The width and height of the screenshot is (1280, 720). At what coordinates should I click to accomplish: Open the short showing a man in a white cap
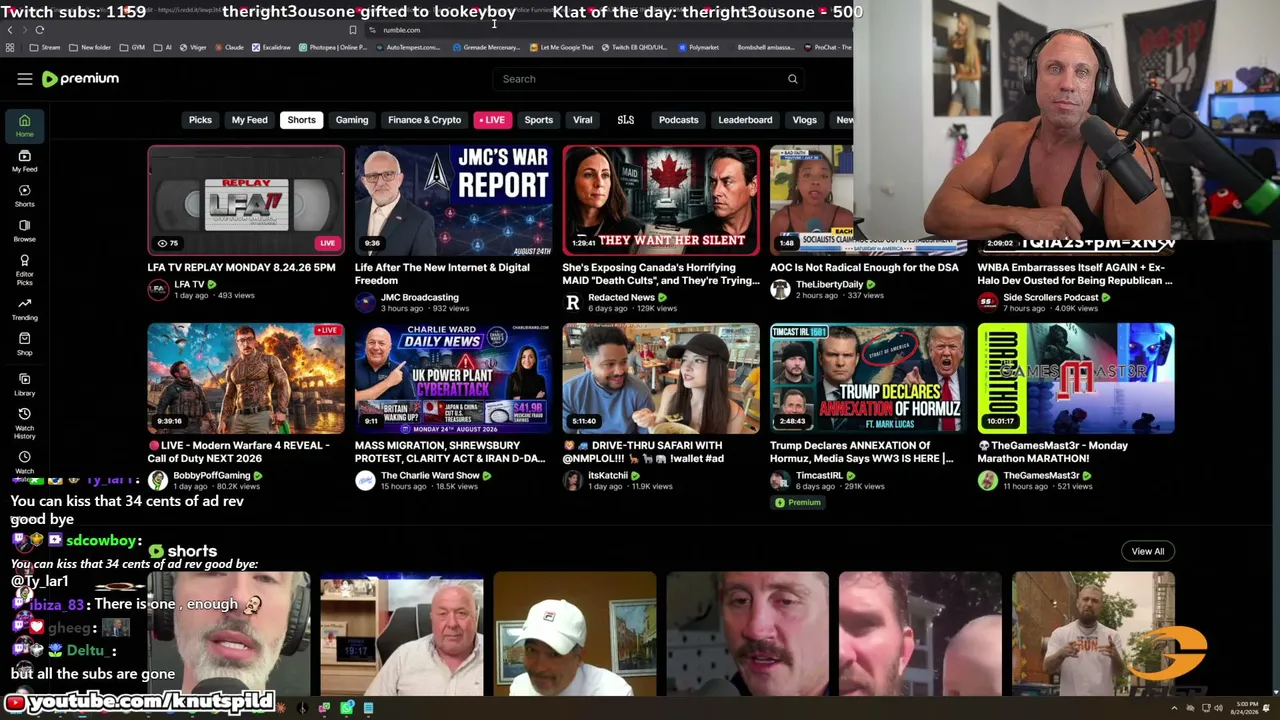click(574, 634)
